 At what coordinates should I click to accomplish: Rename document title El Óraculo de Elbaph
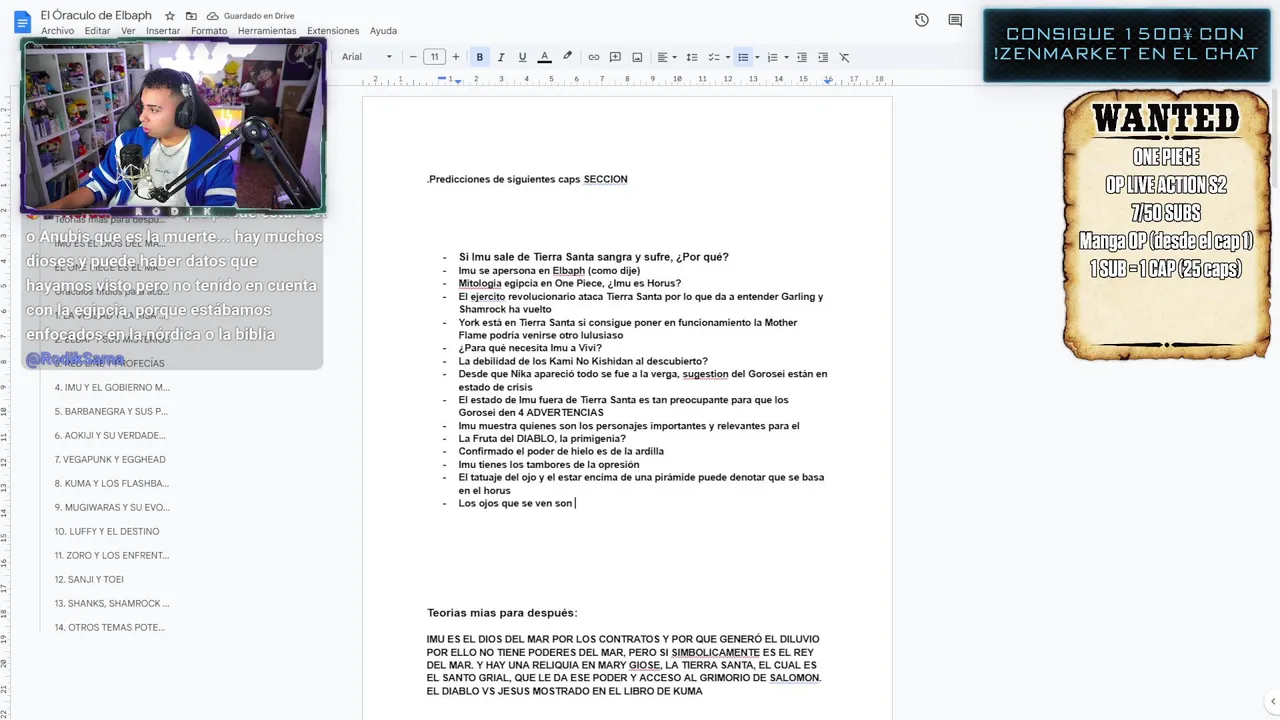point(98,16)
